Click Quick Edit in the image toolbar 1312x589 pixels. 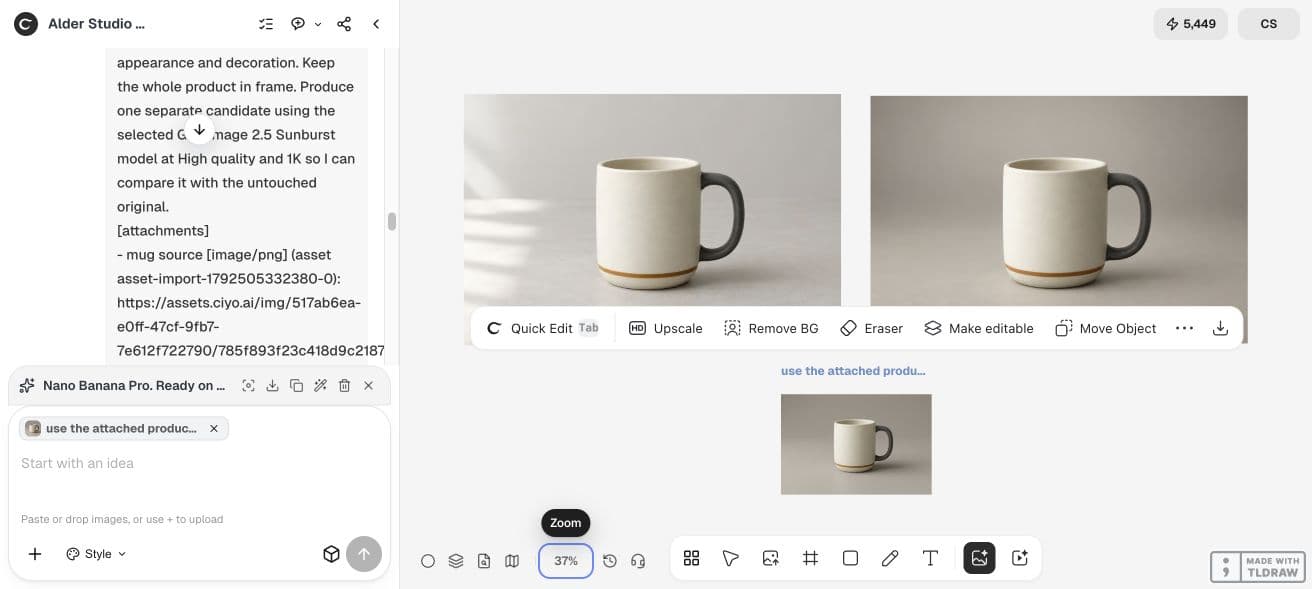pyautogui.click(x=544, y=328)
